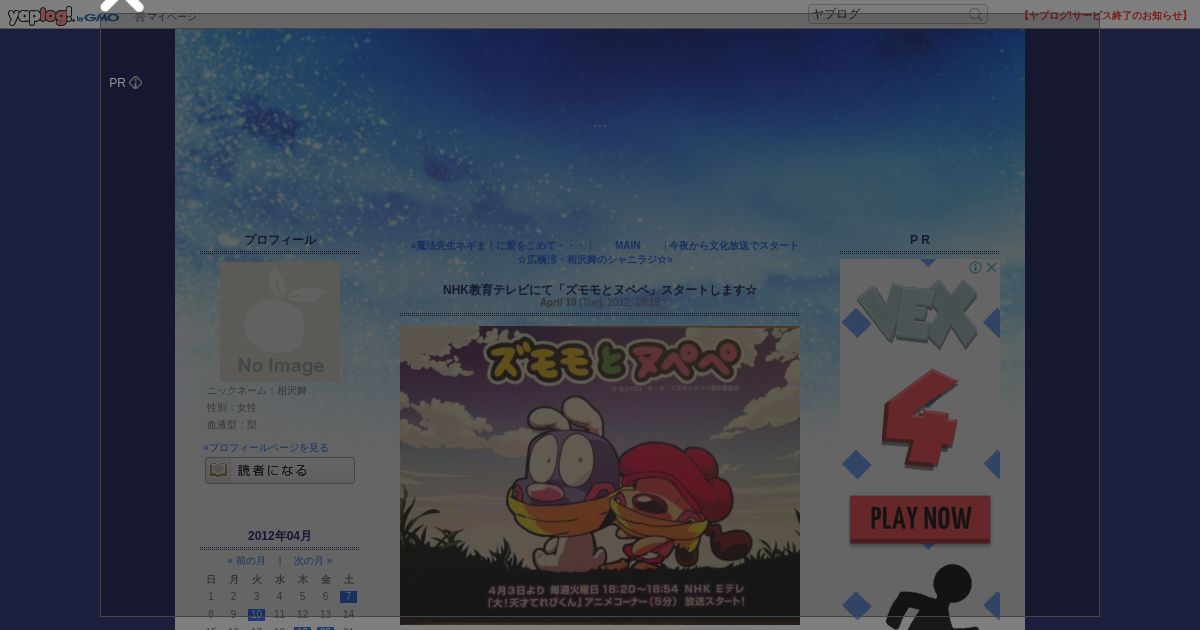The width and height of the screenshot is (1200, 630).
Task: Select calendar date 7
Action: (x=348, y=597)
